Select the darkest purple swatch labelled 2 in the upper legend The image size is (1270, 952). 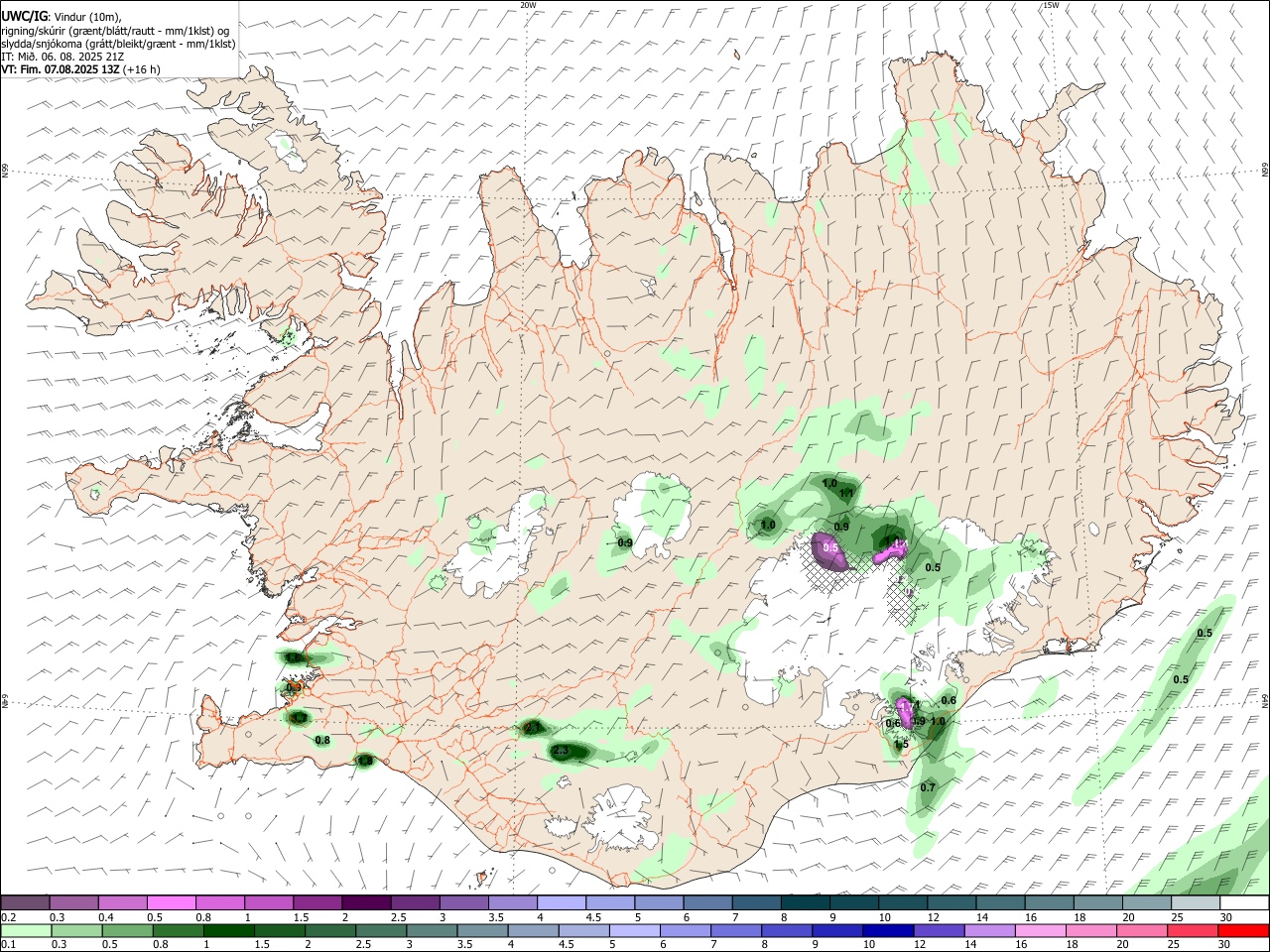366,903
